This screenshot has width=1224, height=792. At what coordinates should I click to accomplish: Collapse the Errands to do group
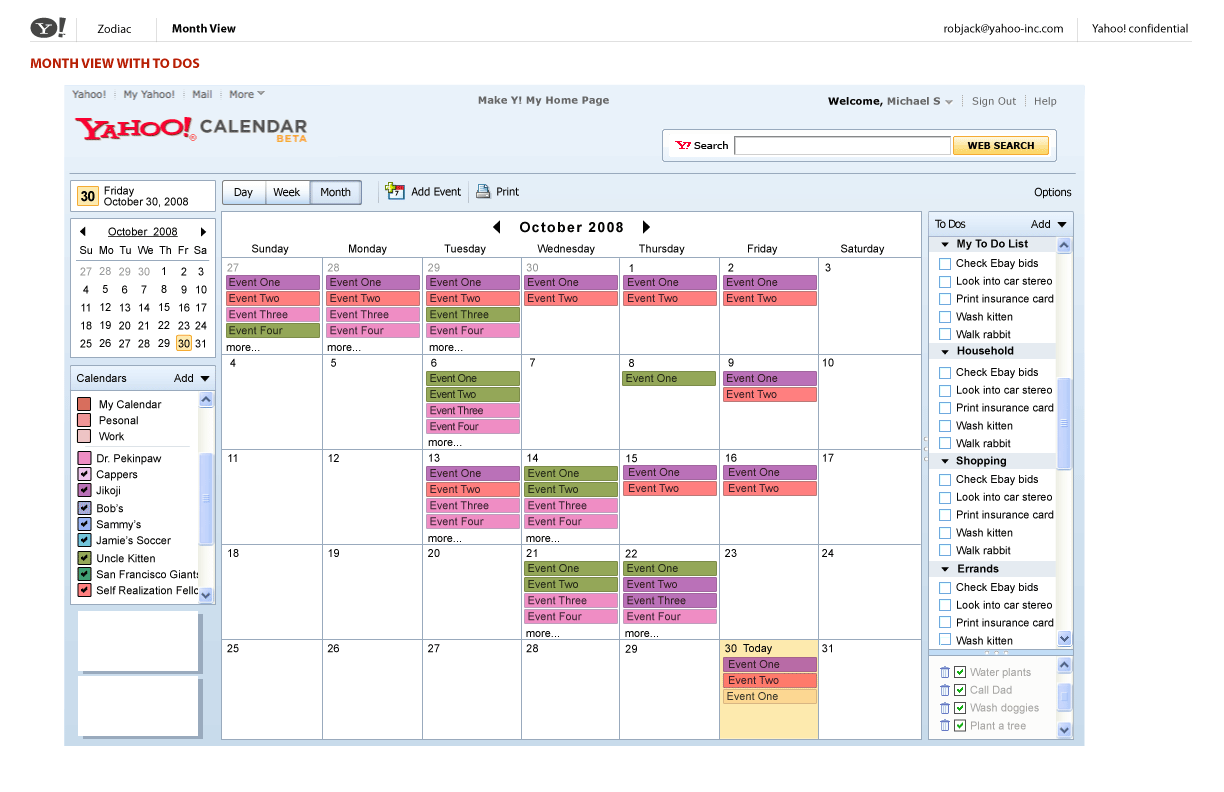[x=945, y=569]
